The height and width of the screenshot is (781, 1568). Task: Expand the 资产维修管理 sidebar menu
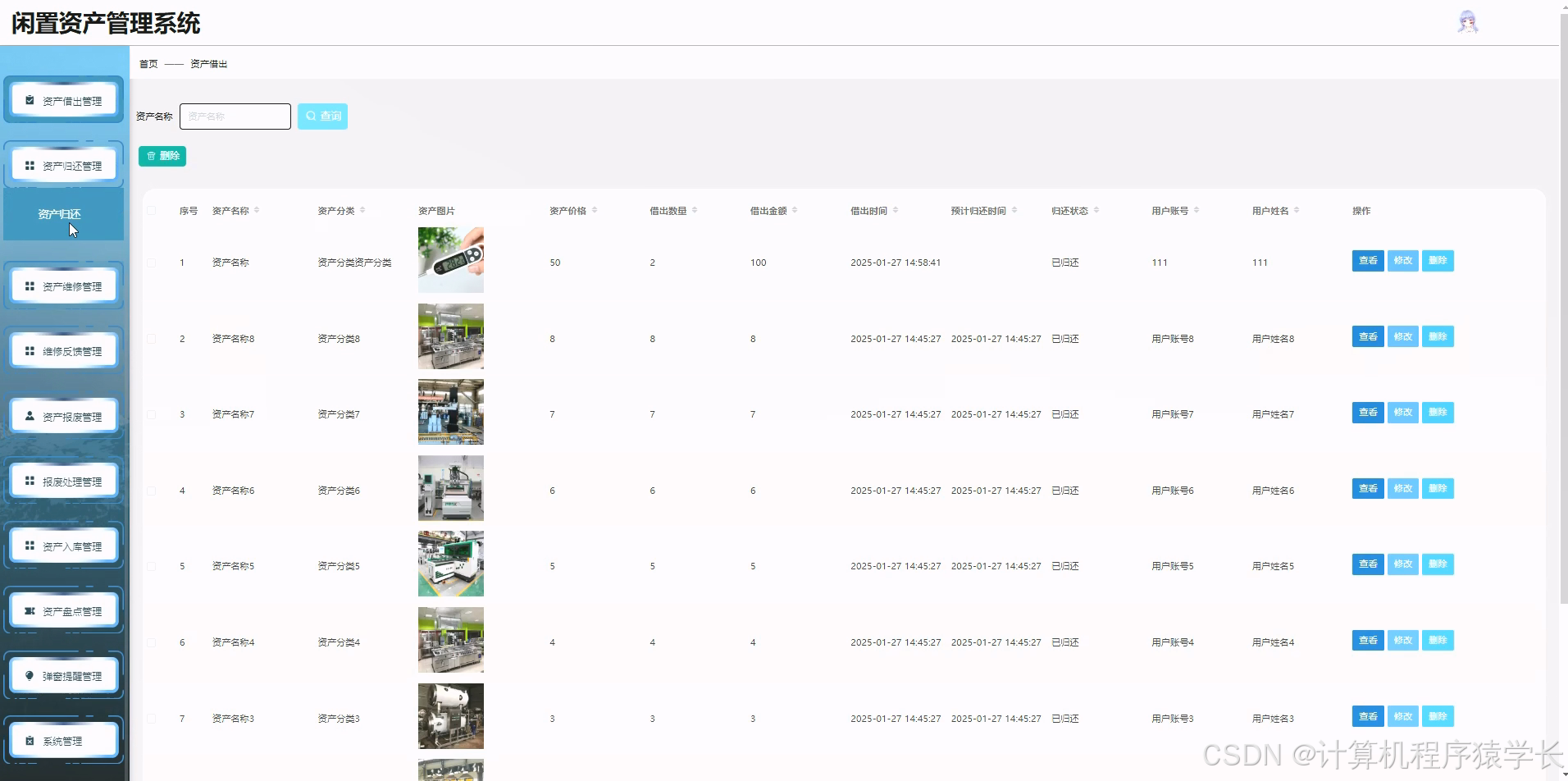tap(64, 286)
